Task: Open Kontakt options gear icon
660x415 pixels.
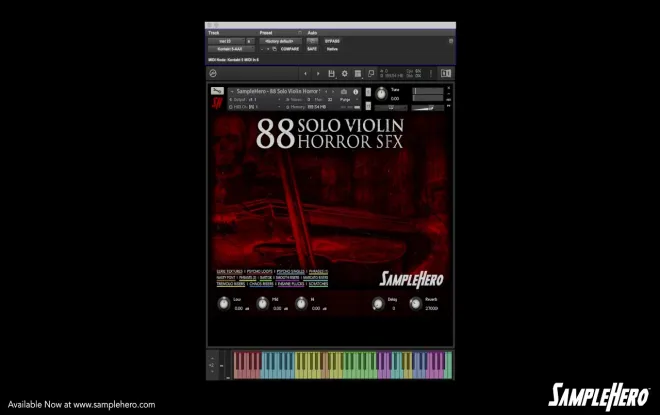Action: click(345, 73)
